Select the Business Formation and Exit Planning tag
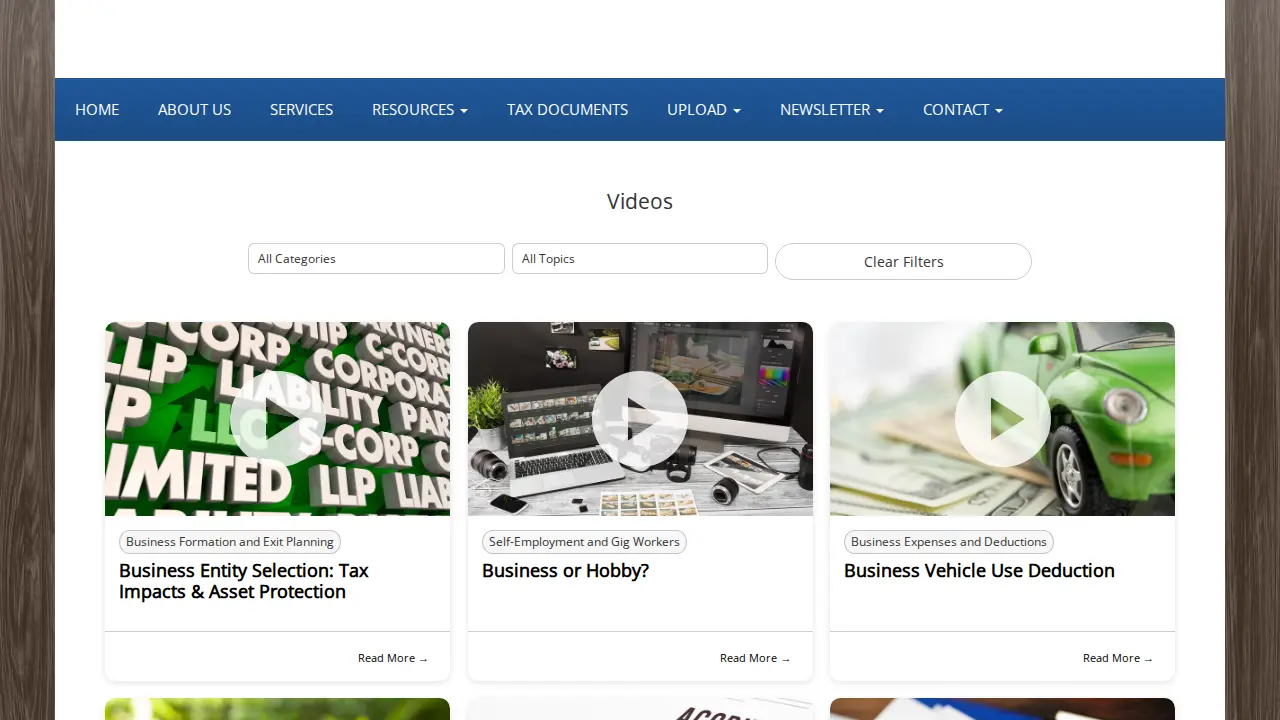This screenshot has height=720, width=1280. [230, 542]
